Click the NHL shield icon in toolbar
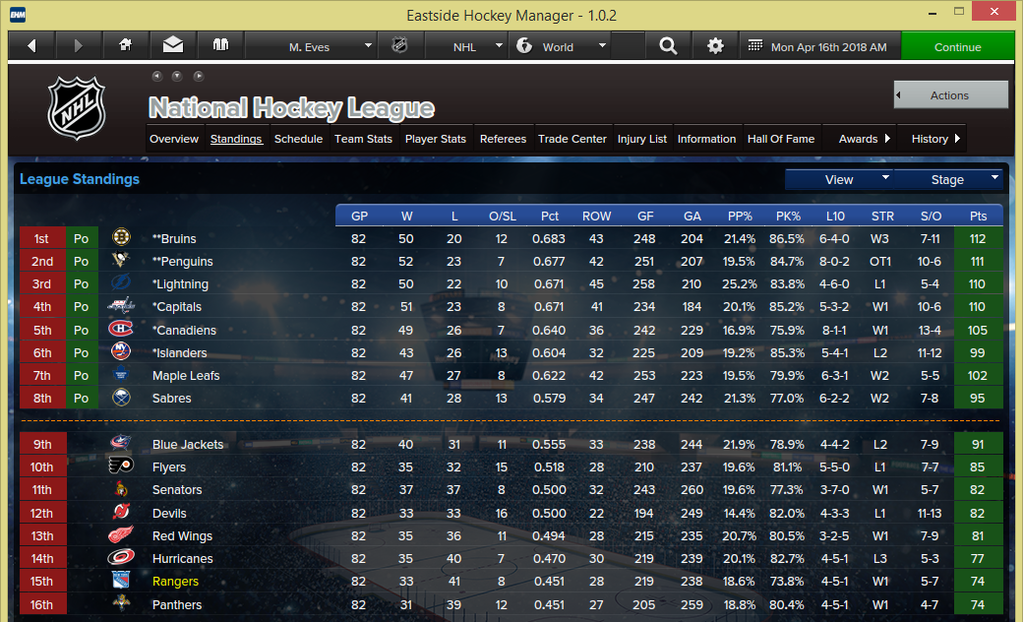The image size is (1024, 622). click(x=399, y=46)
